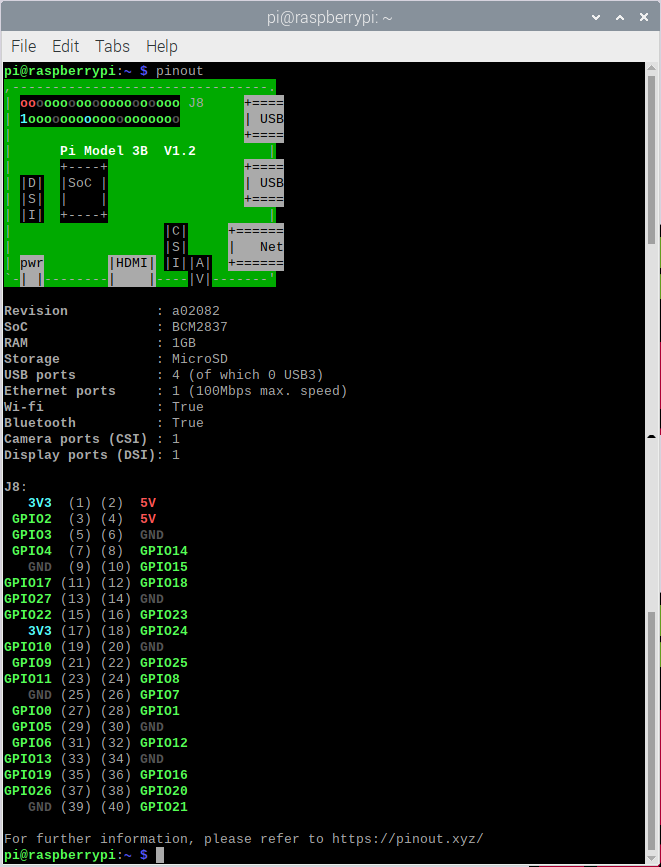Click the 5V label at pin 4
Screen dimensions: 661x867
click(148, 519)
